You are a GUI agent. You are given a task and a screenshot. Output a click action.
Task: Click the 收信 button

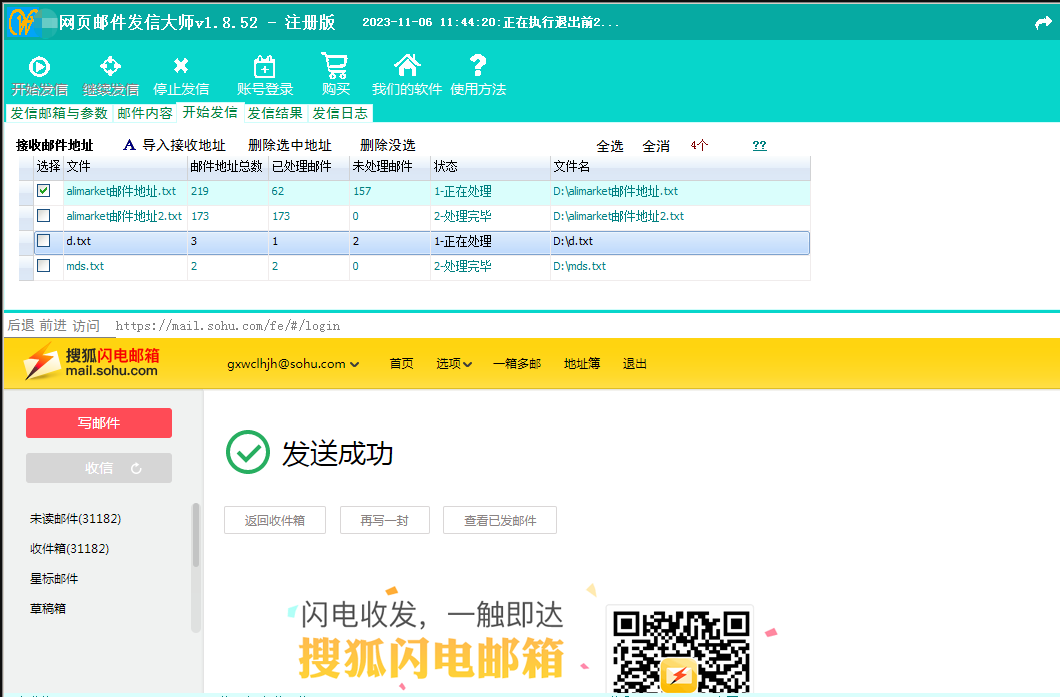click(x=99, y=468)
